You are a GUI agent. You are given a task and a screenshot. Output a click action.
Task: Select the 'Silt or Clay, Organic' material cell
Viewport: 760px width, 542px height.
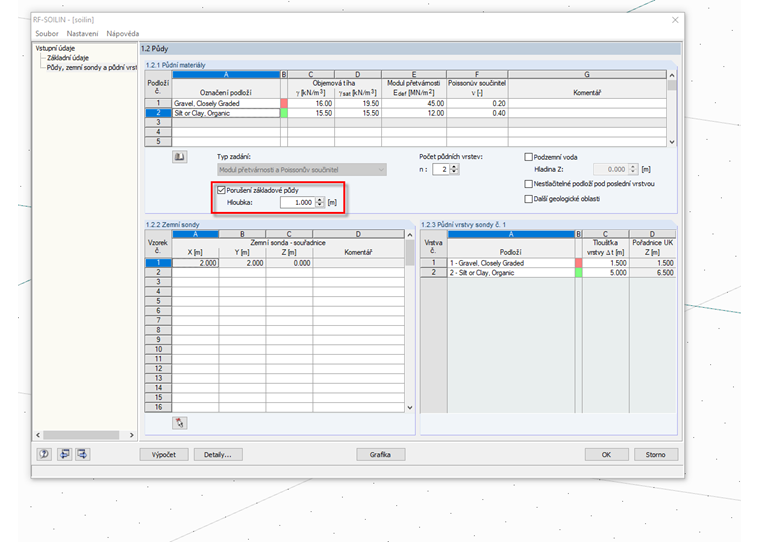226,113
